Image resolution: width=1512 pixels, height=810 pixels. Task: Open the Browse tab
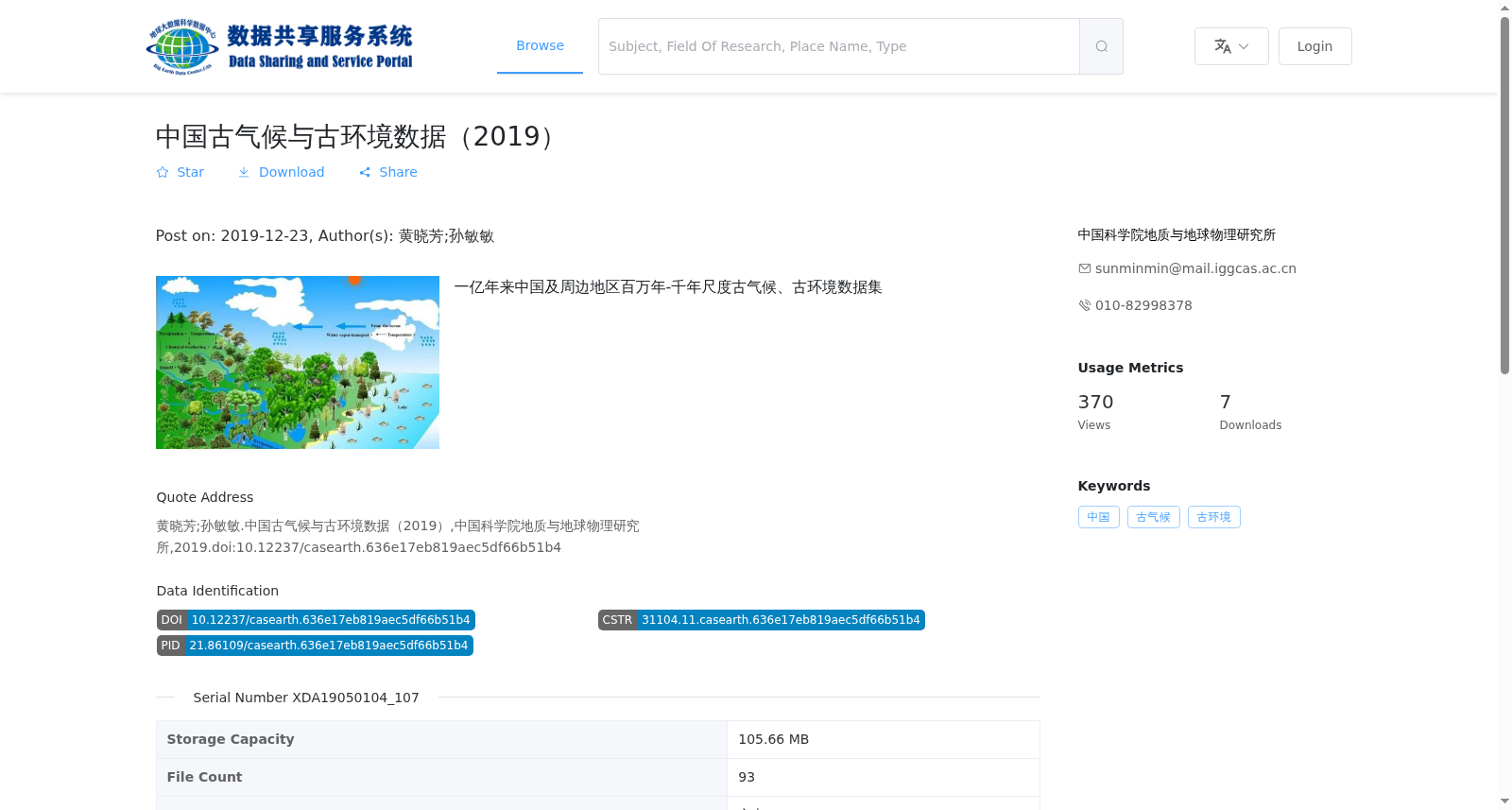pos(540,46)
